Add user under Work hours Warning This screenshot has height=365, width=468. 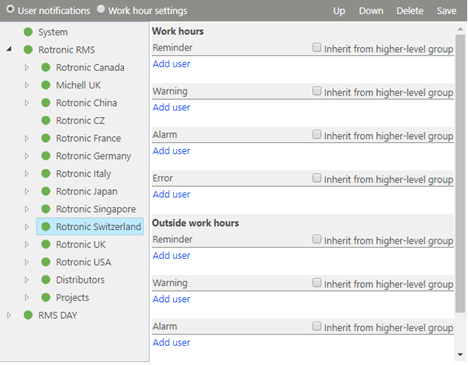coord(171,107)
